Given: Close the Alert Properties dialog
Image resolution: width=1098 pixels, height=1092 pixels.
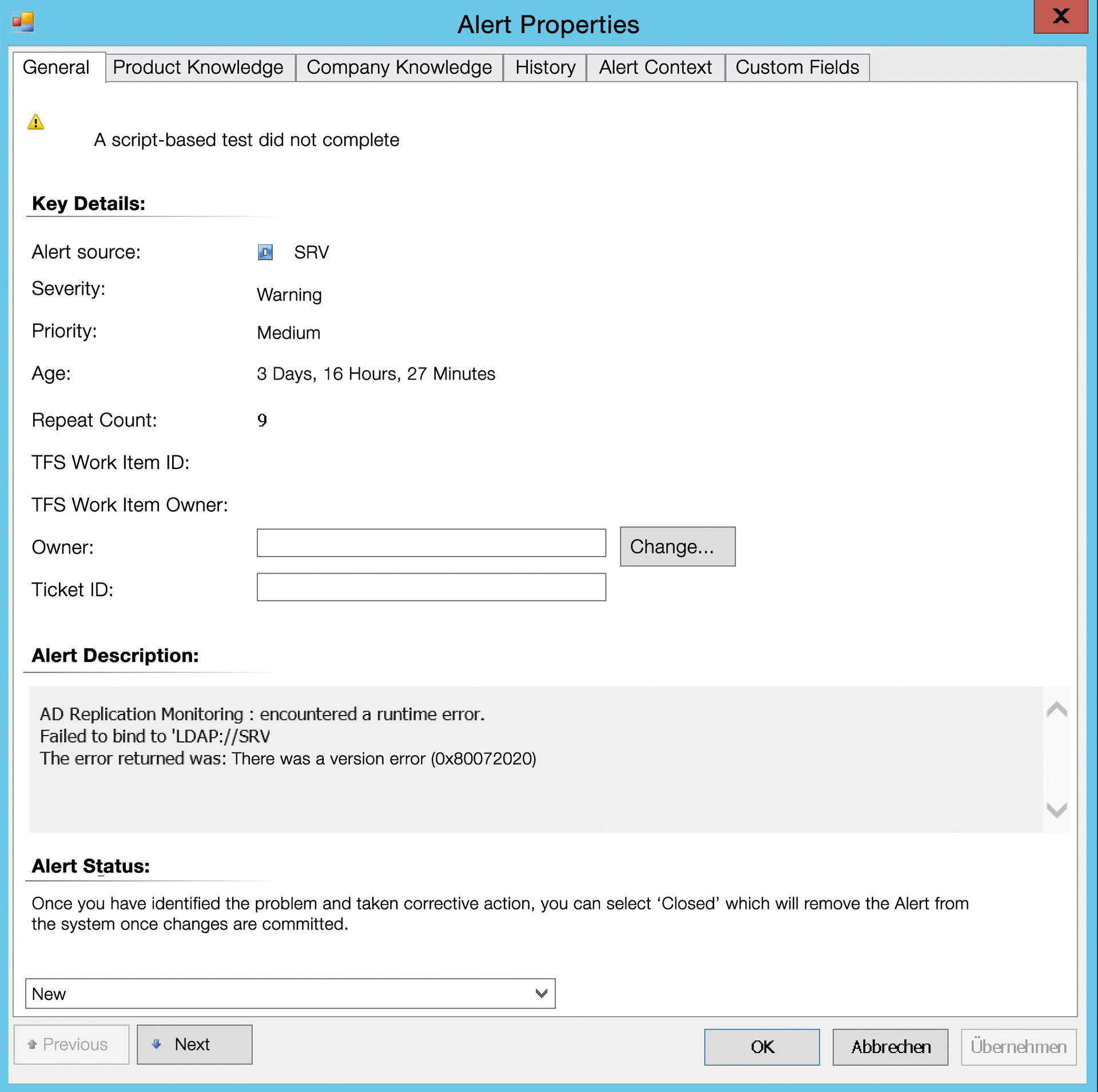Looking at the screenshot, I should (x=1061, y=17).
